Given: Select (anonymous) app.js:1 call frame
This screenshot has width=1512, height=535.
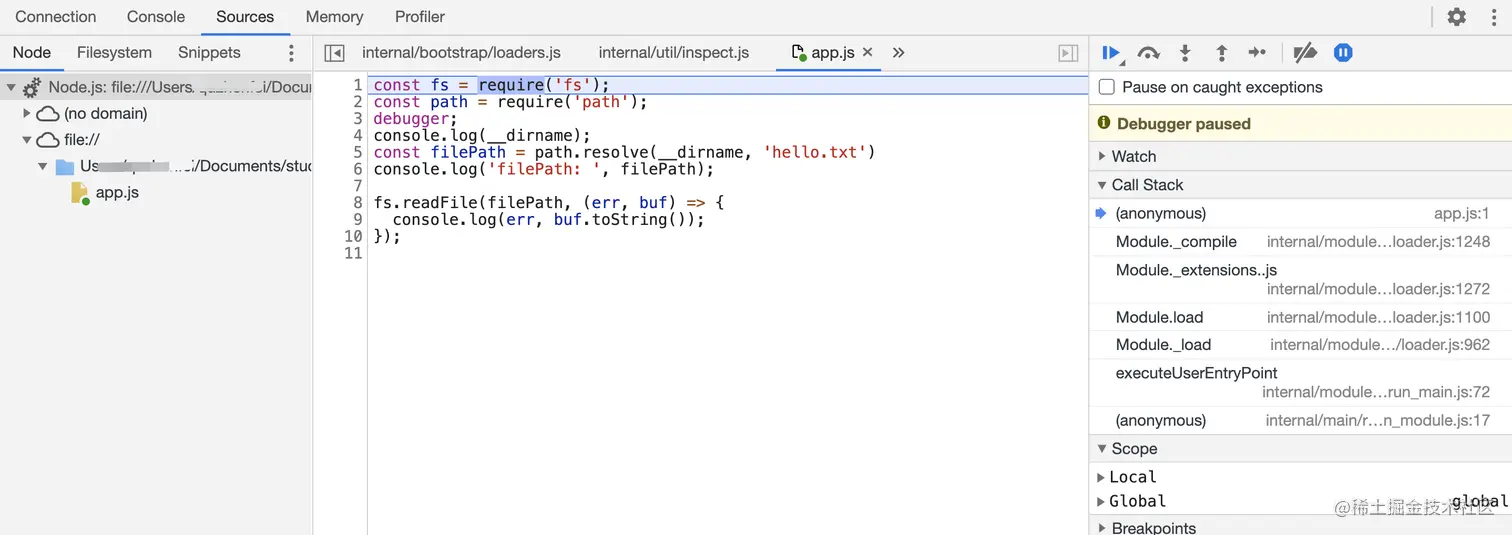Looking at the screenshot, I should pyautogui.click(x=1300, y=213).
